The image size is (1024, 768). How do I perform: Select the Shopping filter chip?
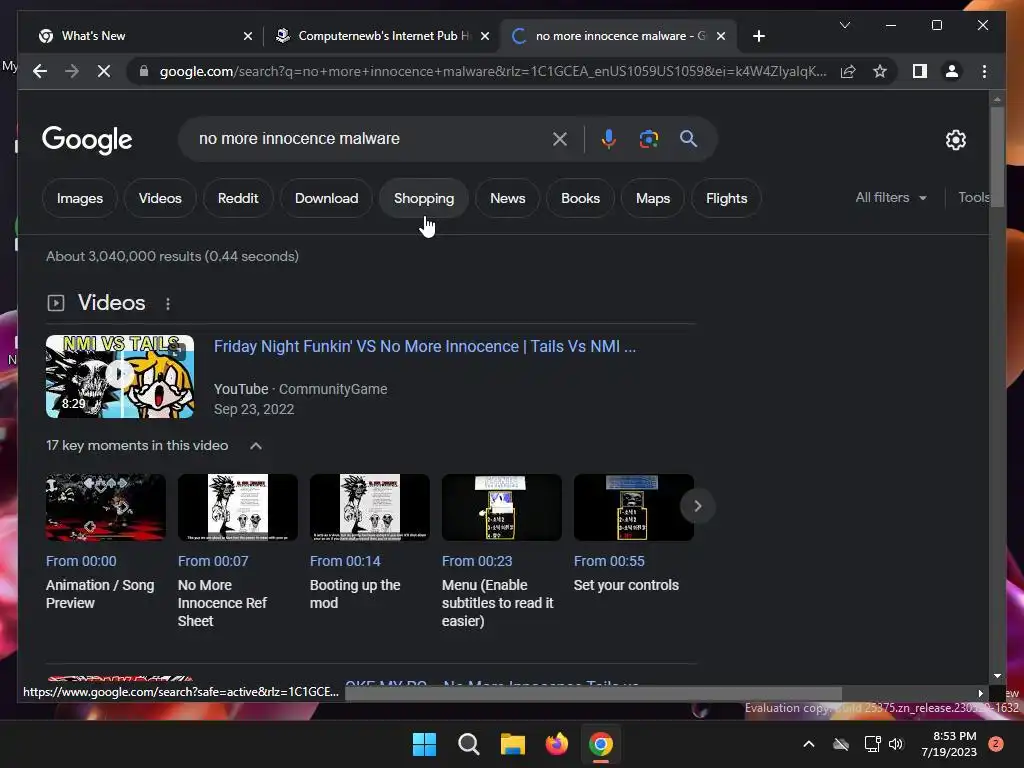pos(424,198)
